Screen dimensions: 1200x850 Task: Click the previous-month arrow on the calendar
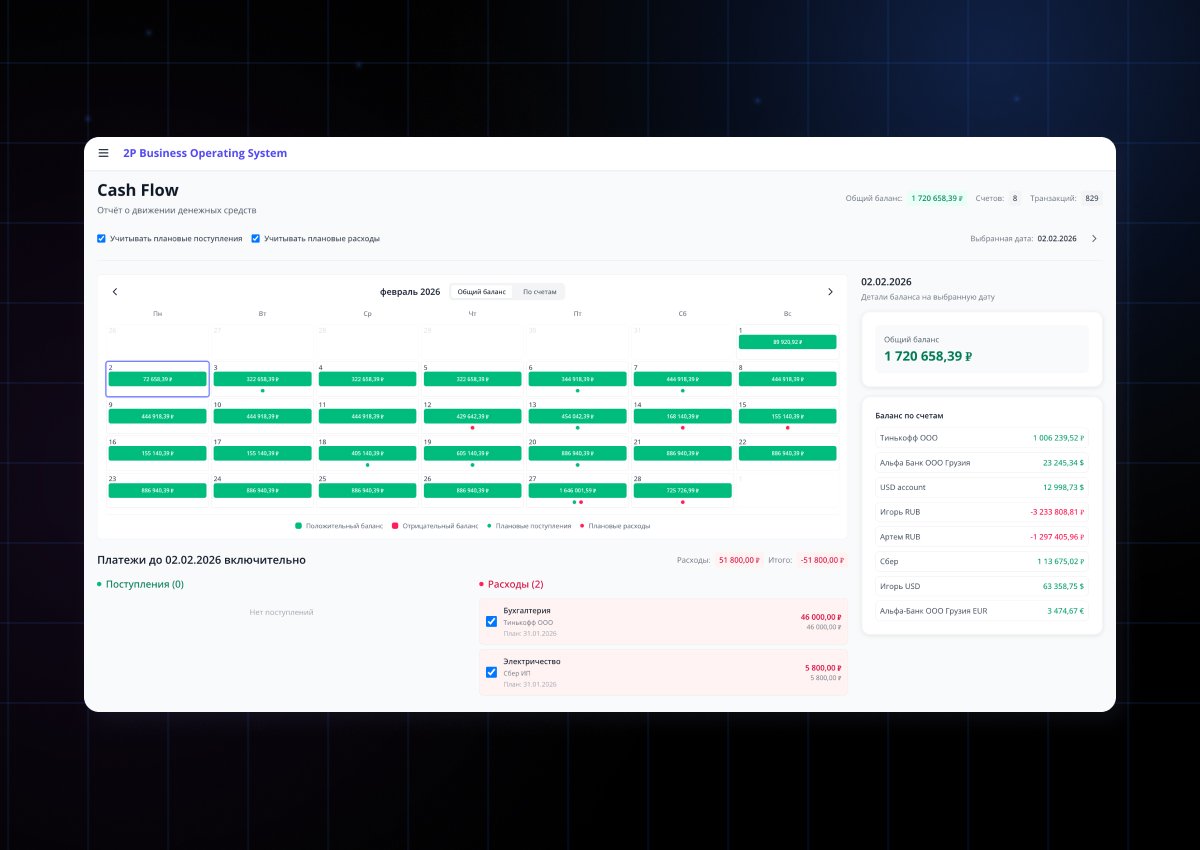click(115, 291)
